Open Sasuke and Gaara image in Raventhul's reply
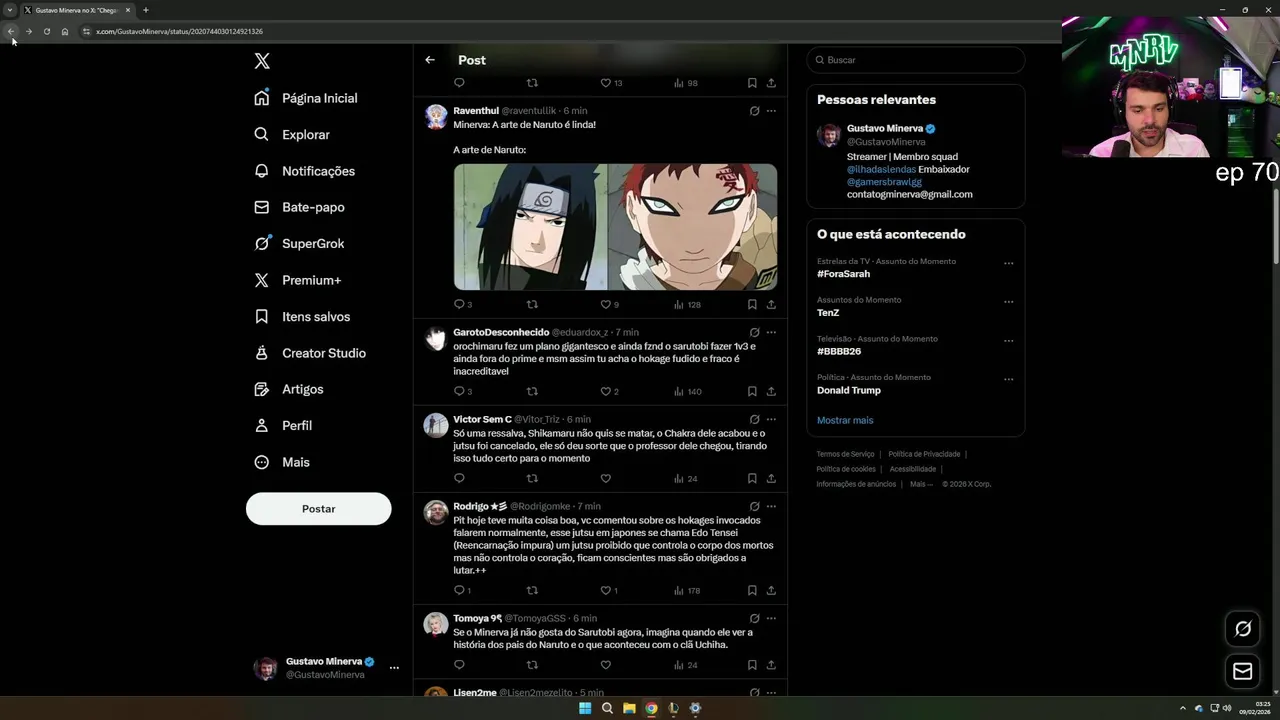The image size is (1280, 720). (615, 227)
